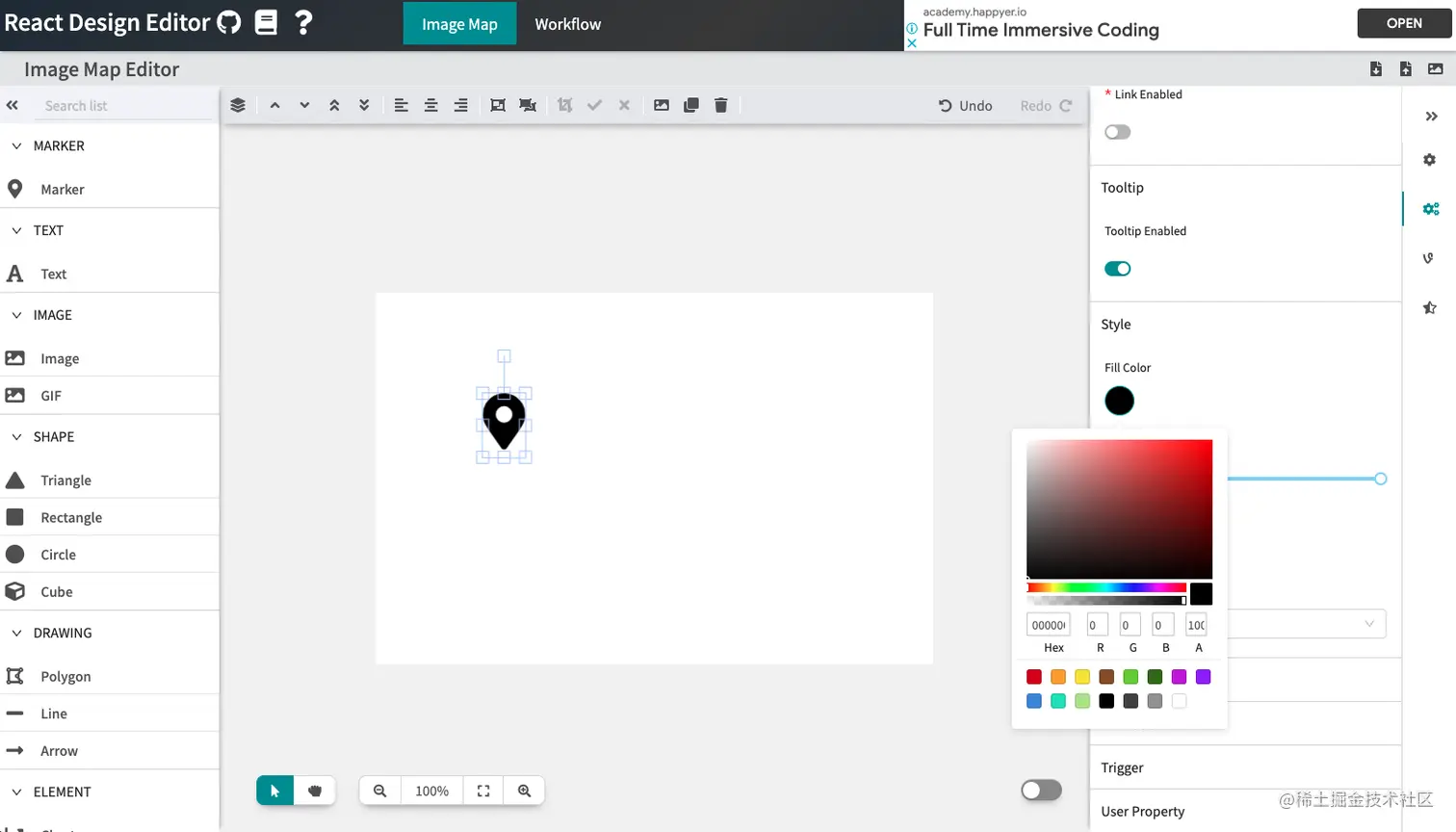Click the rainbow hue slider
The height and width of the screenshot is (832, 1456).
(x=1106, y=587)
